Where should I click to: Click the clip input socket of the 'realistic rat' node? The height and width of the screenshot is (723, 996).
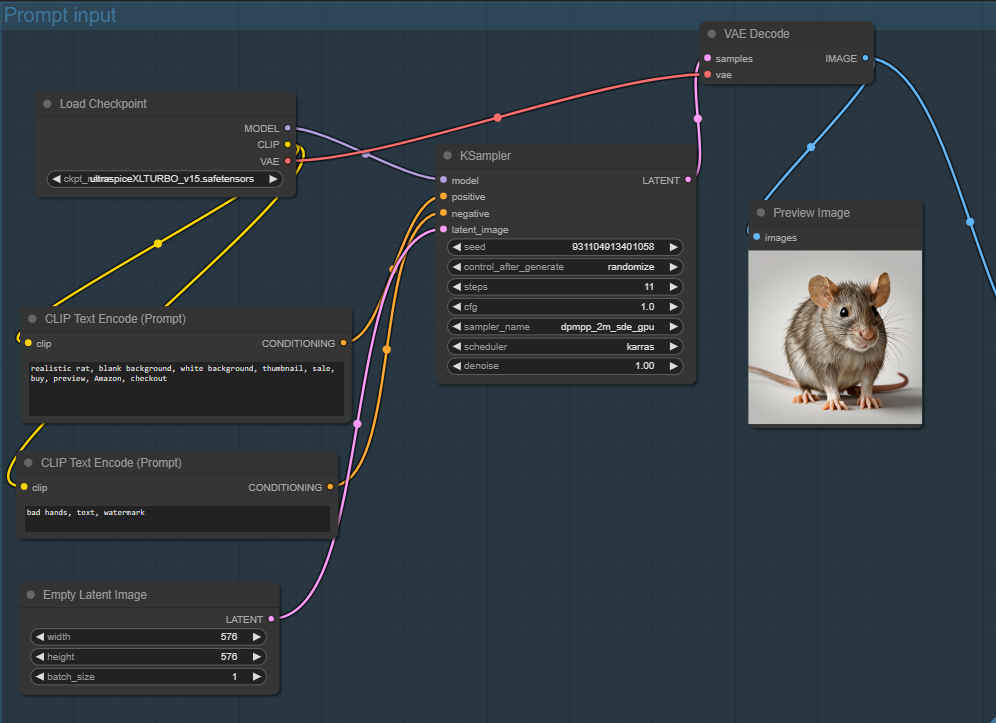coord(28,343)
